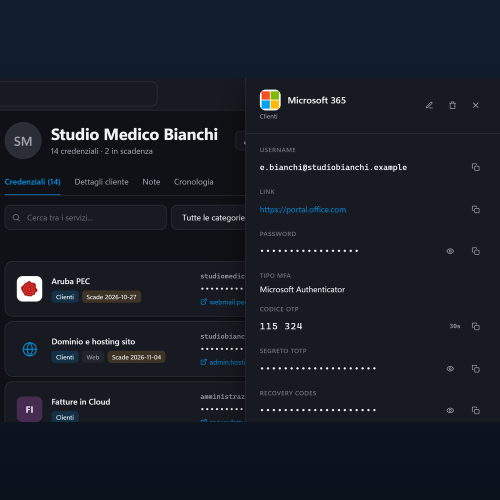Switch to the Credenziali (14) tab

pos(32,182)
